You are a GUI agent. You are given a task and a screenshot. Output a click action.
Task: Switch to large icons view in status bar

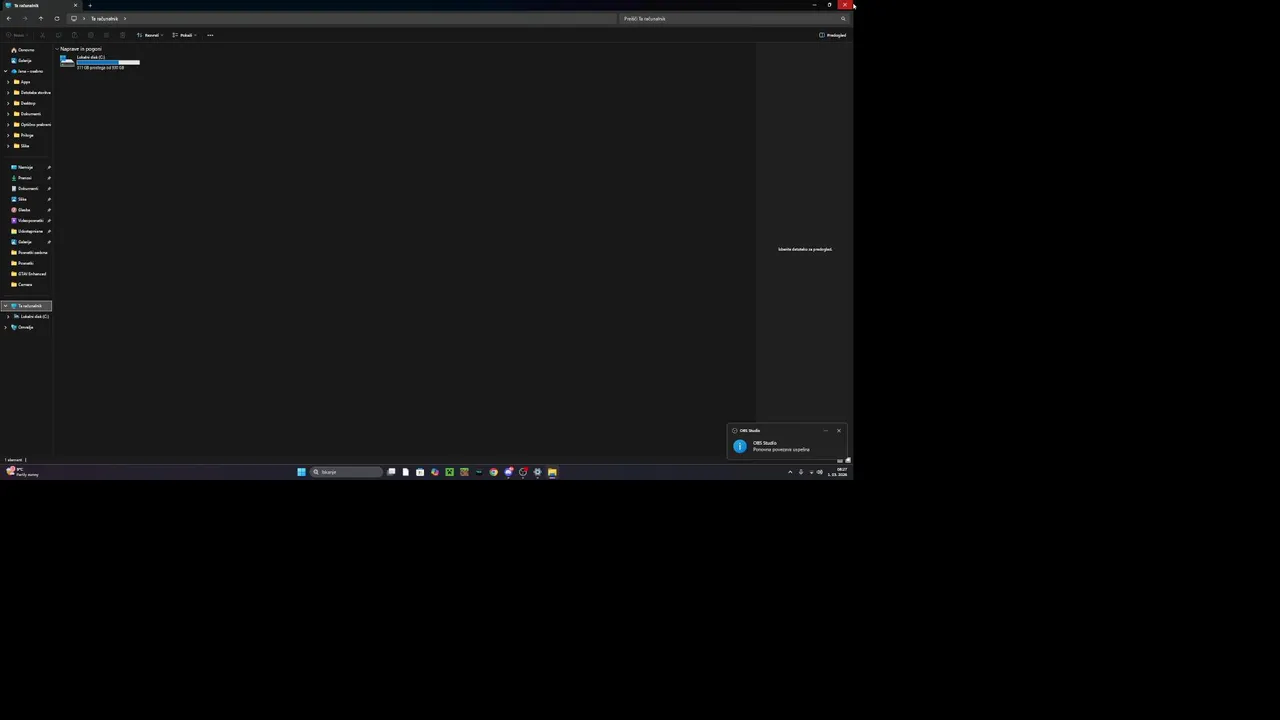point(847,460)
